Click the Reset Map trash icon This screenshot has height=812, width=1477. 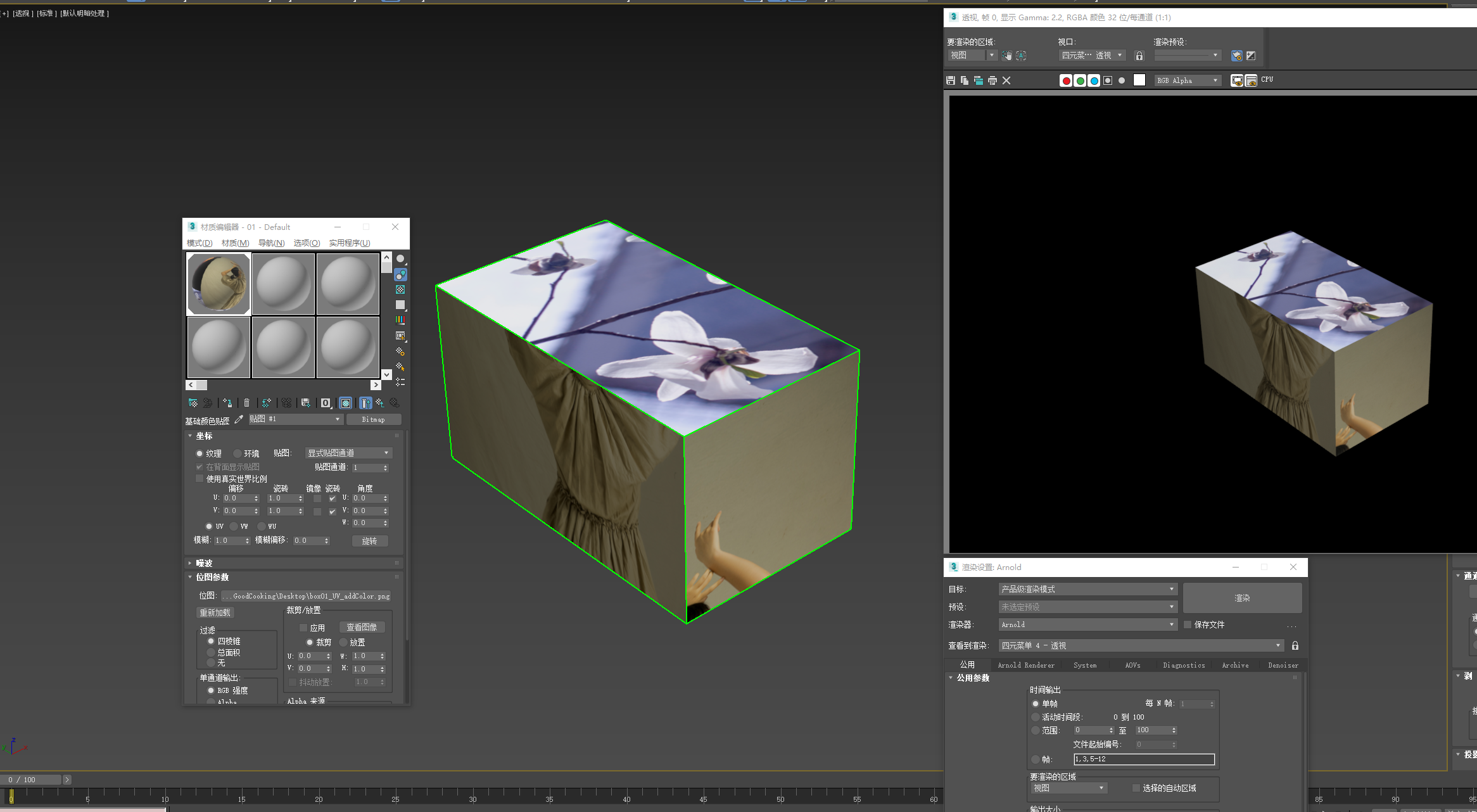[x=247, y=403]
